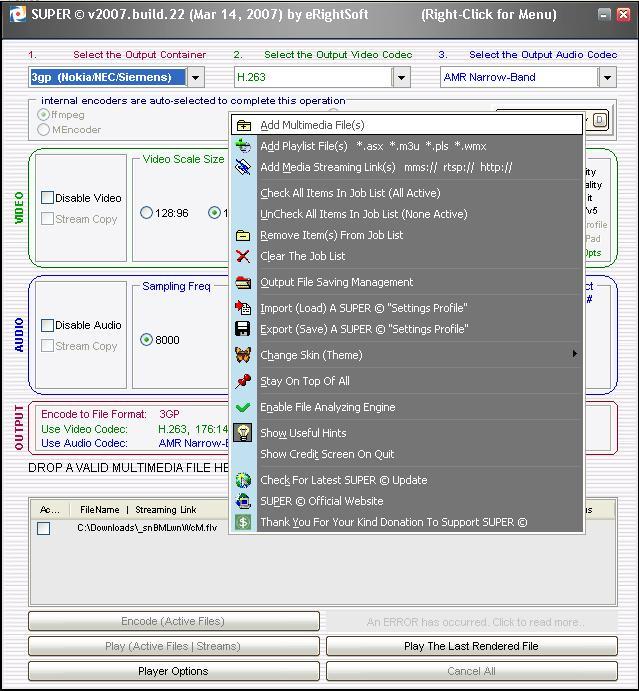Click the FileName | Streaming Link column header
The height and width of the screenshot is (691, 639).
tap(138, 510)
